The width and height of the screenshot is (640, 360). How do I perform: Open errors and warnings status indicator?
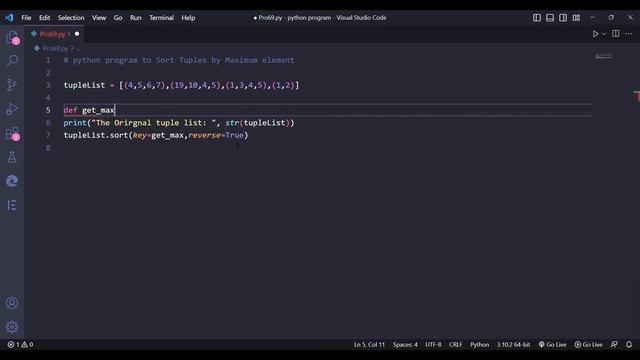tap(20, 344)
